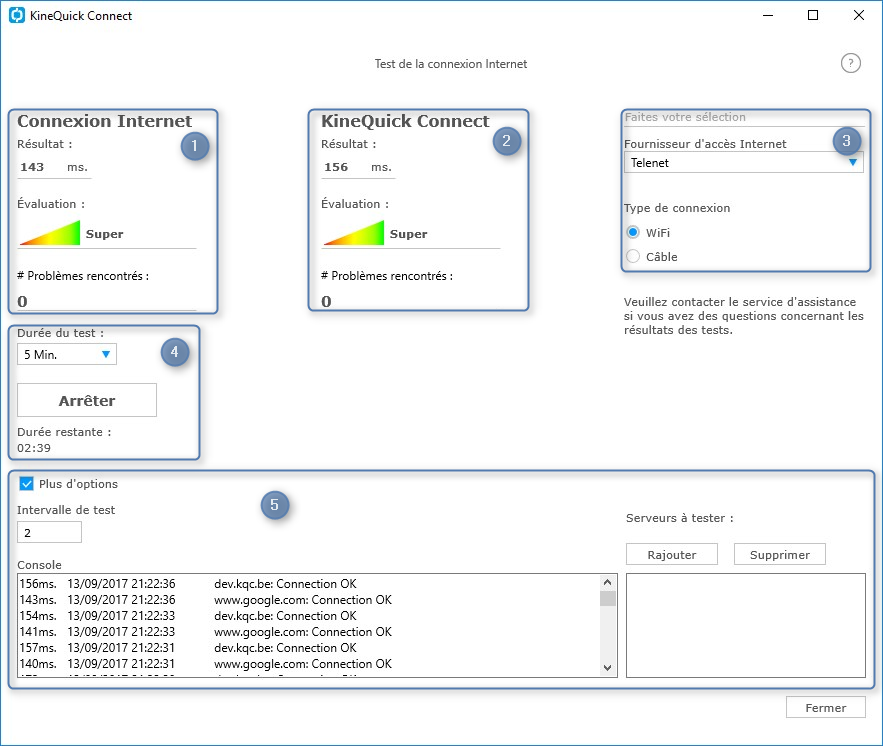883x746 pixels.
Task: Click the "Faites votre sélection" label
Action: (685, 117)
